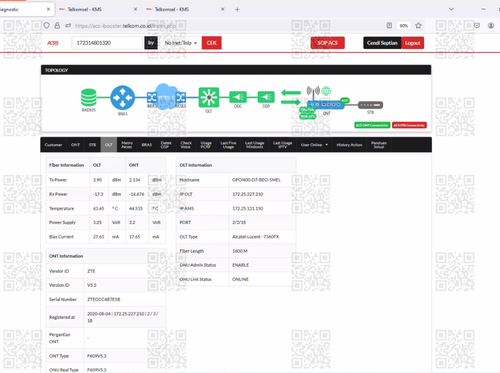
Task: Click OLT Rx Power value -17.3
Action: pyautogui.click(x=98, y=194)
